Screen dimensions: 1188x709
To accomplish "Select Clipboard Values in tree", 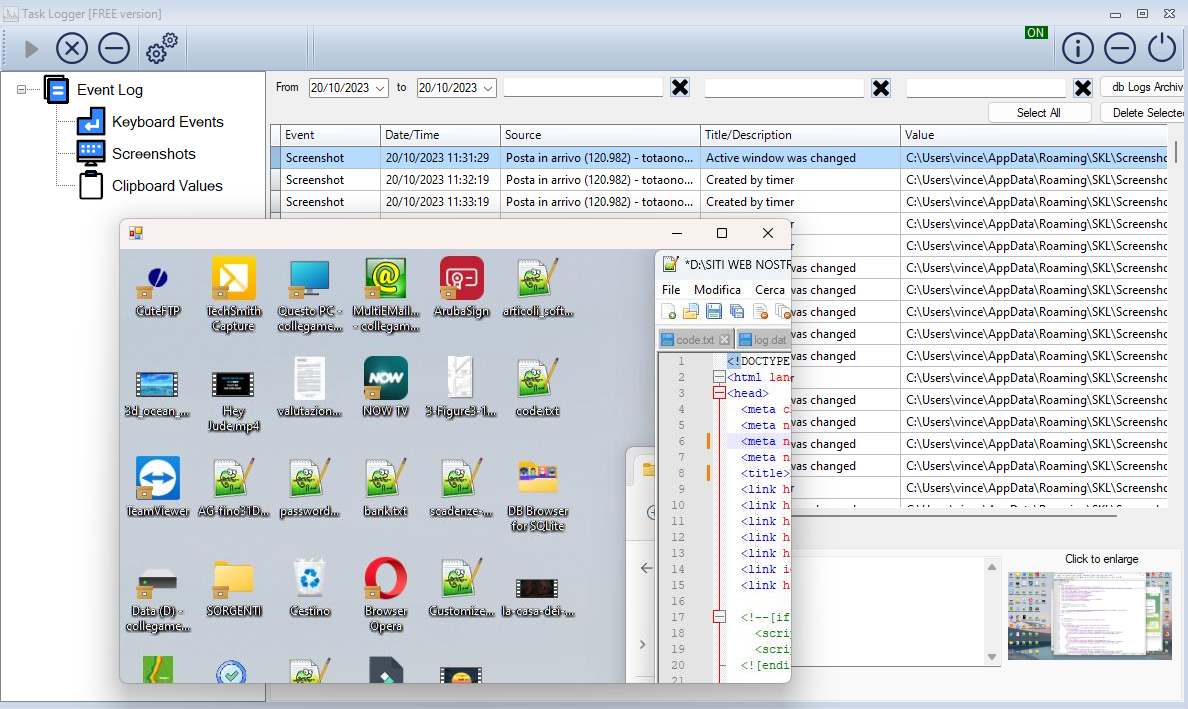I will pyautogui.click(x=167, y=186).
